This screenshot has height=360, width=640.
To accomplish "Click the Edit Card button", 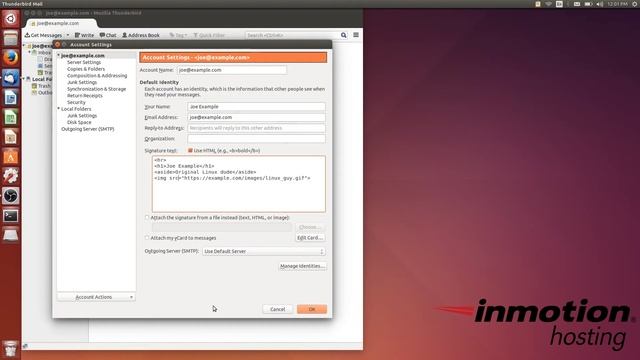I will tap(310, 238).
